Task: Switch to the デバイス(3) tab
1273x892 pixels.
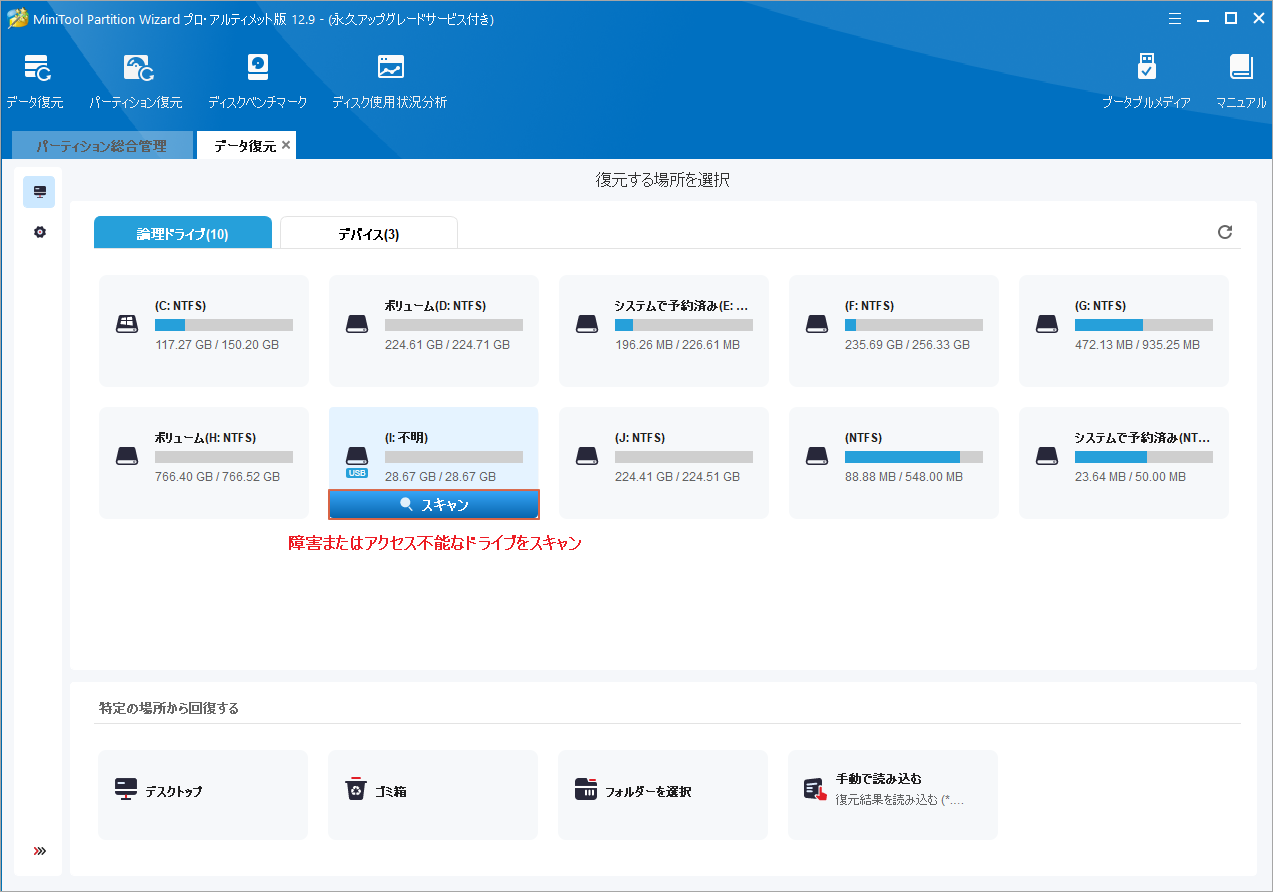Action: pyautogui.click(x=369, y=233)
